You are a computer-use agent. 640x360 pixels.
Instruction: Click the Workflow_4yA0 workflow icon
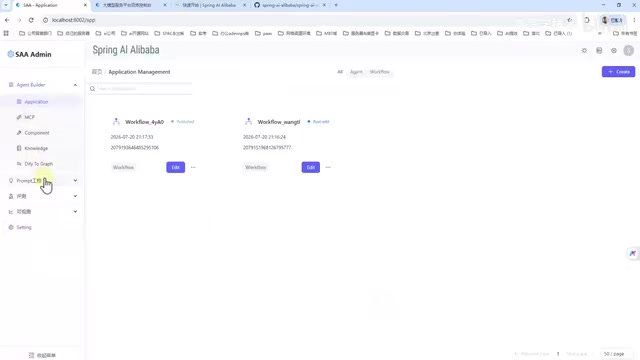[116, 121]
